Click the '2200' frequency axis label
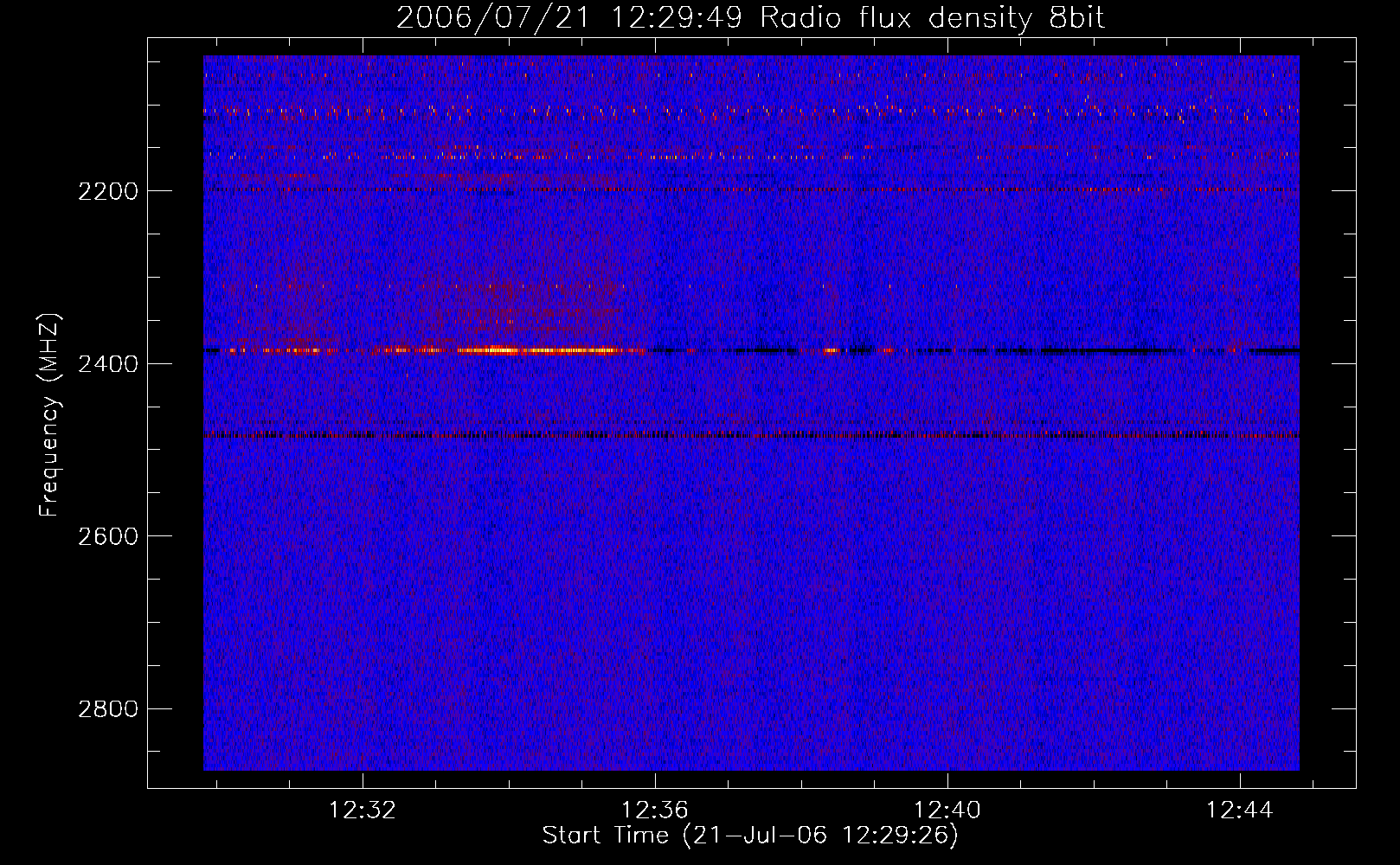 [x=108, y=191]
